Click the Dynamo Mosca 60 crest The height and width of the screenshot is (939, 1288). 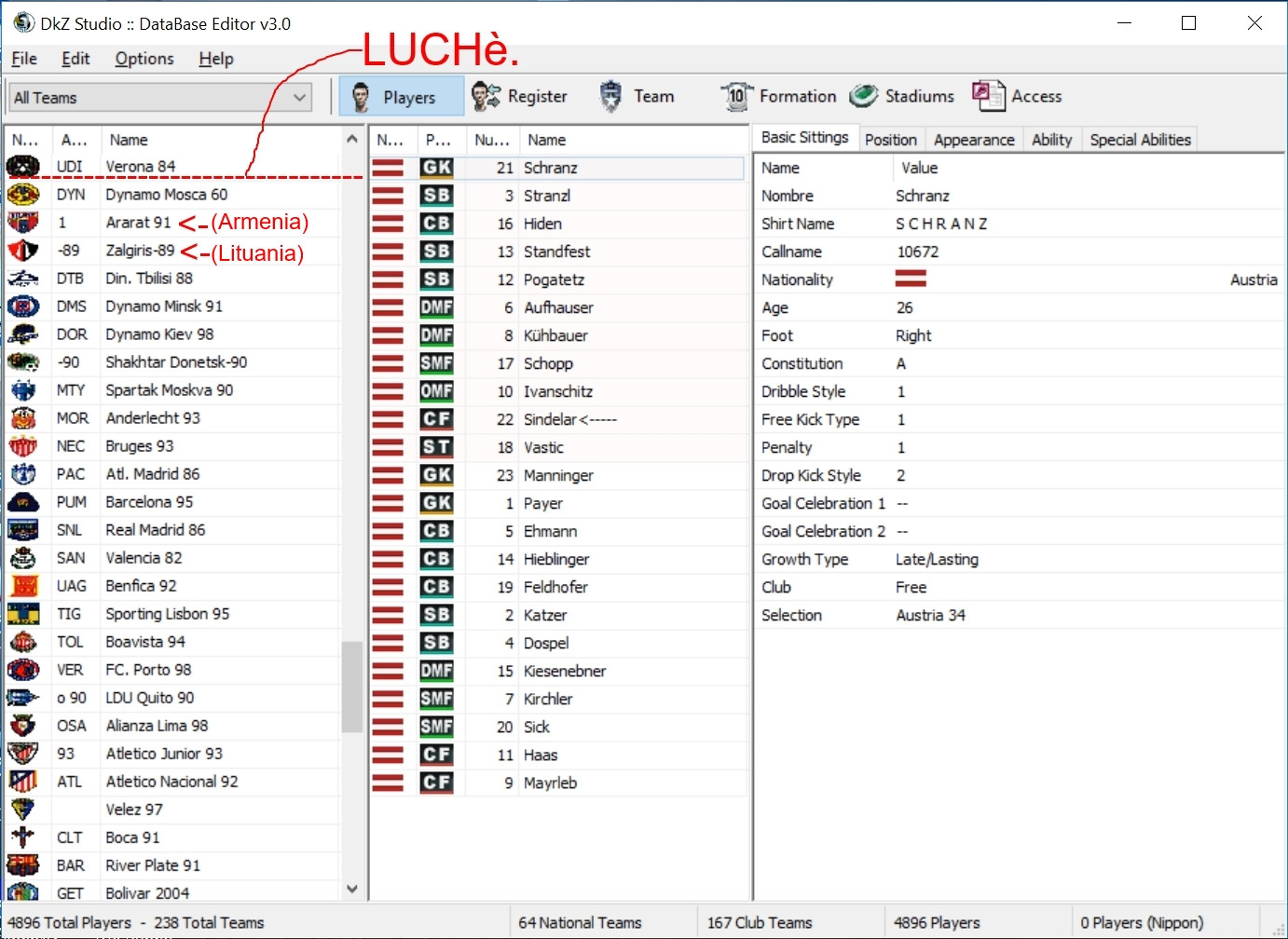click(x=23, y=195)
